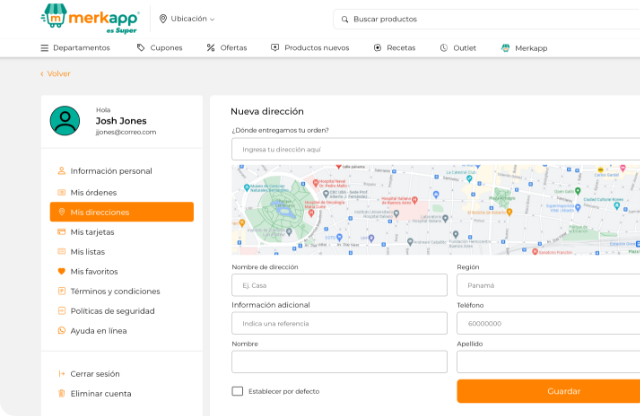Open the Región field showing Panamá
Screen dimensions: 640x416
548,285
